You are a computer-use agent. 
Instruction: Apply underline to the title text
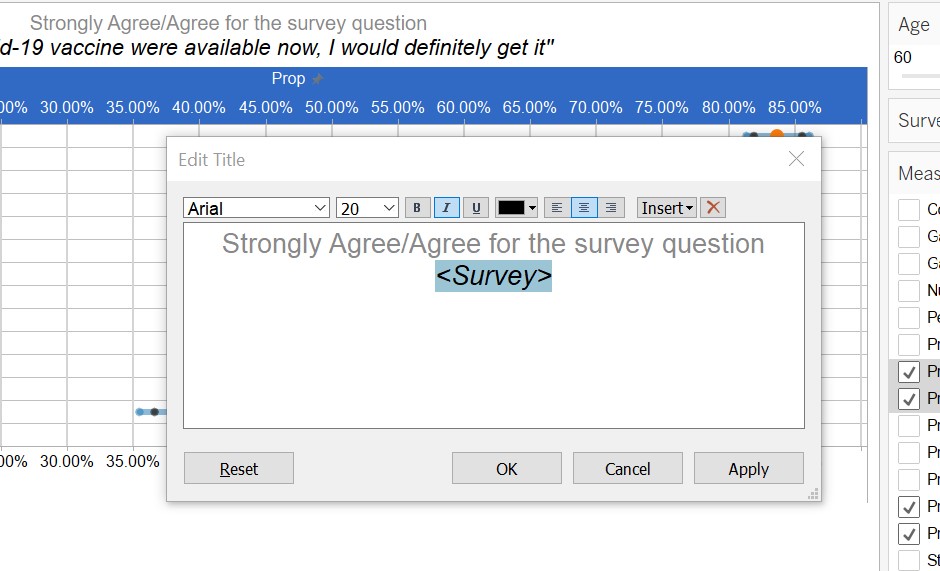pyautogui.click(x=476, y=208)
